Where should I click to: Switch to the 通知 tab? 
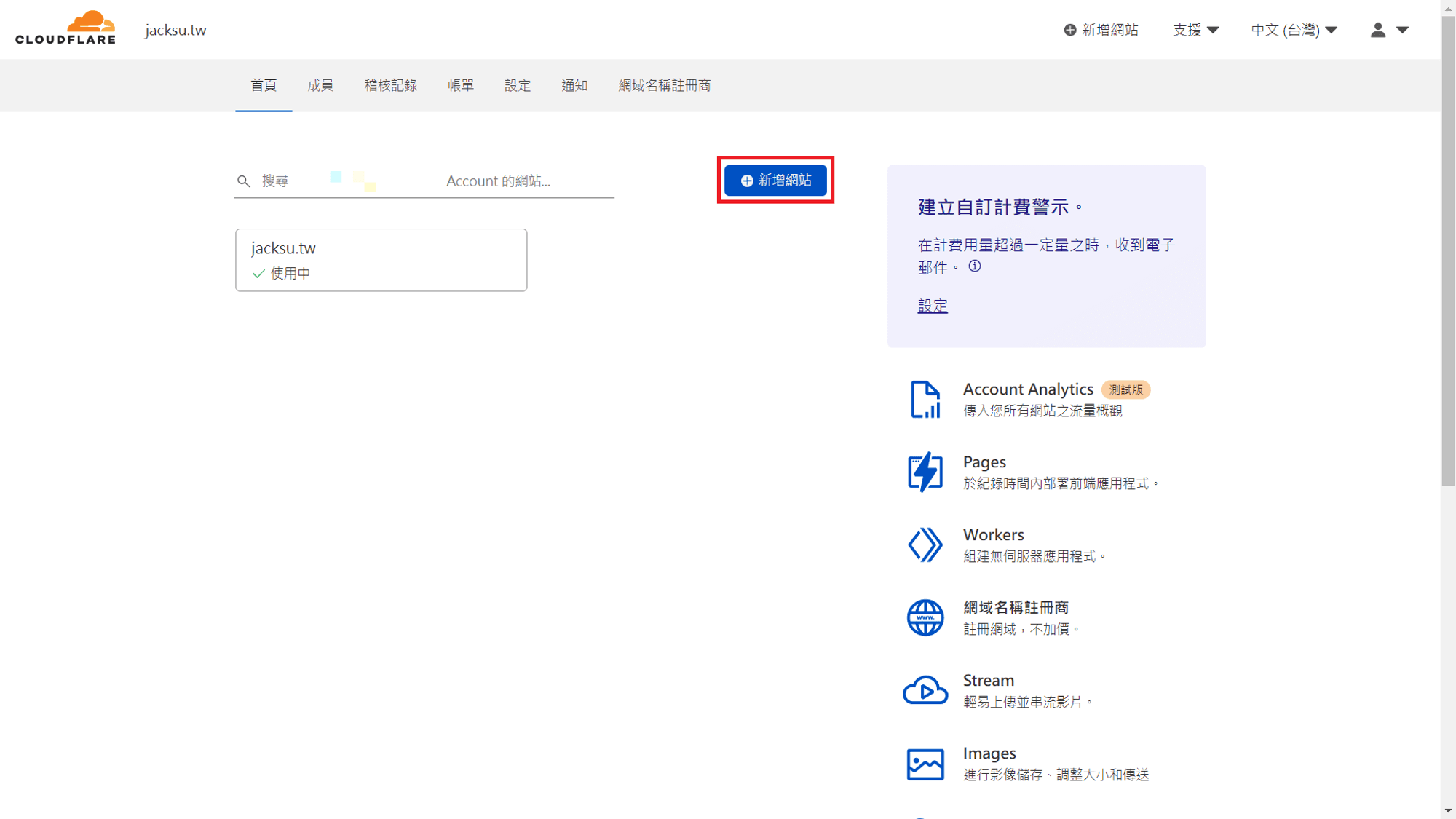click(x=574, y=86)
